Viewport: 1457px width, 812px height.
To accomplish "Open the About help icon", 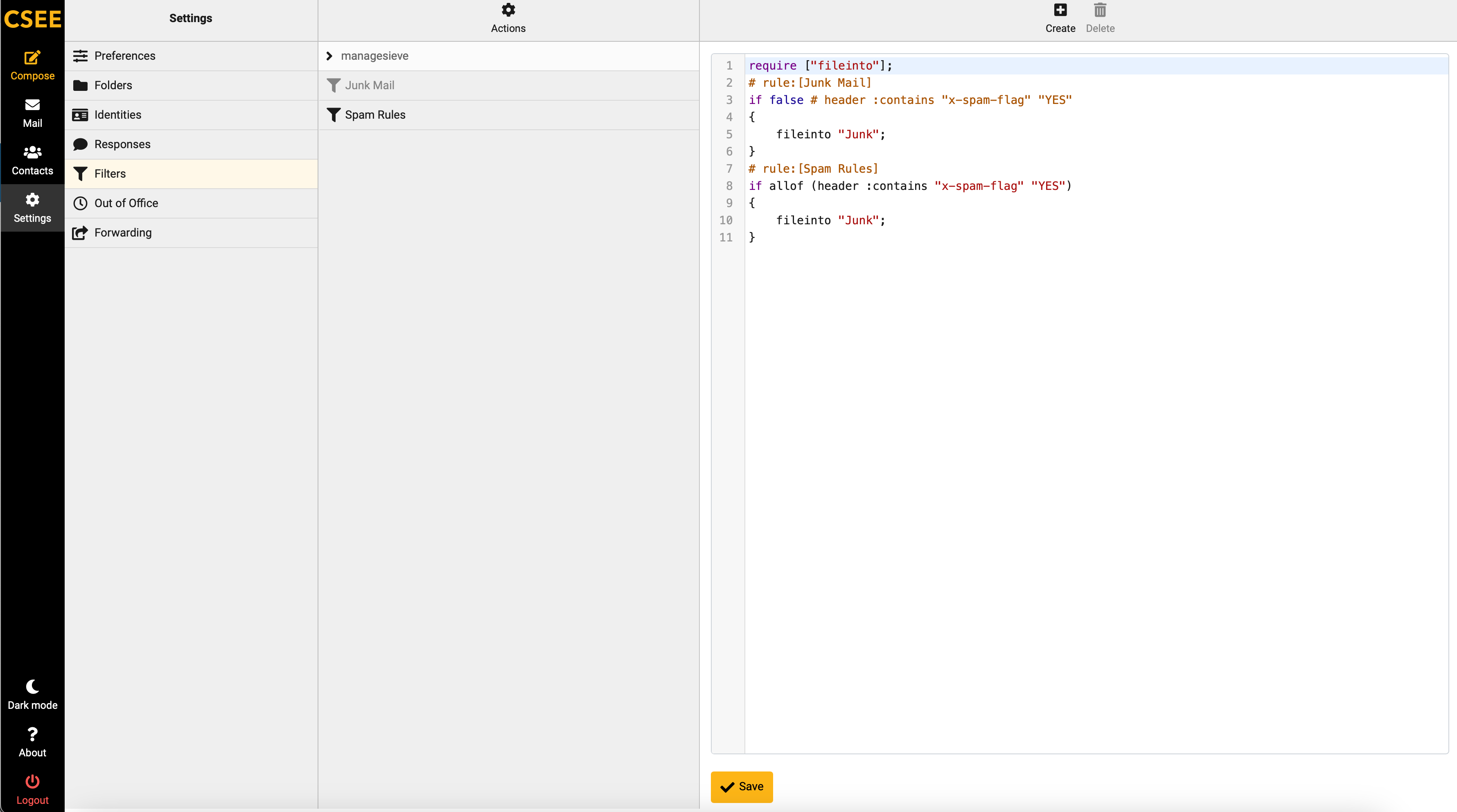I will click(x=32, y=742).
